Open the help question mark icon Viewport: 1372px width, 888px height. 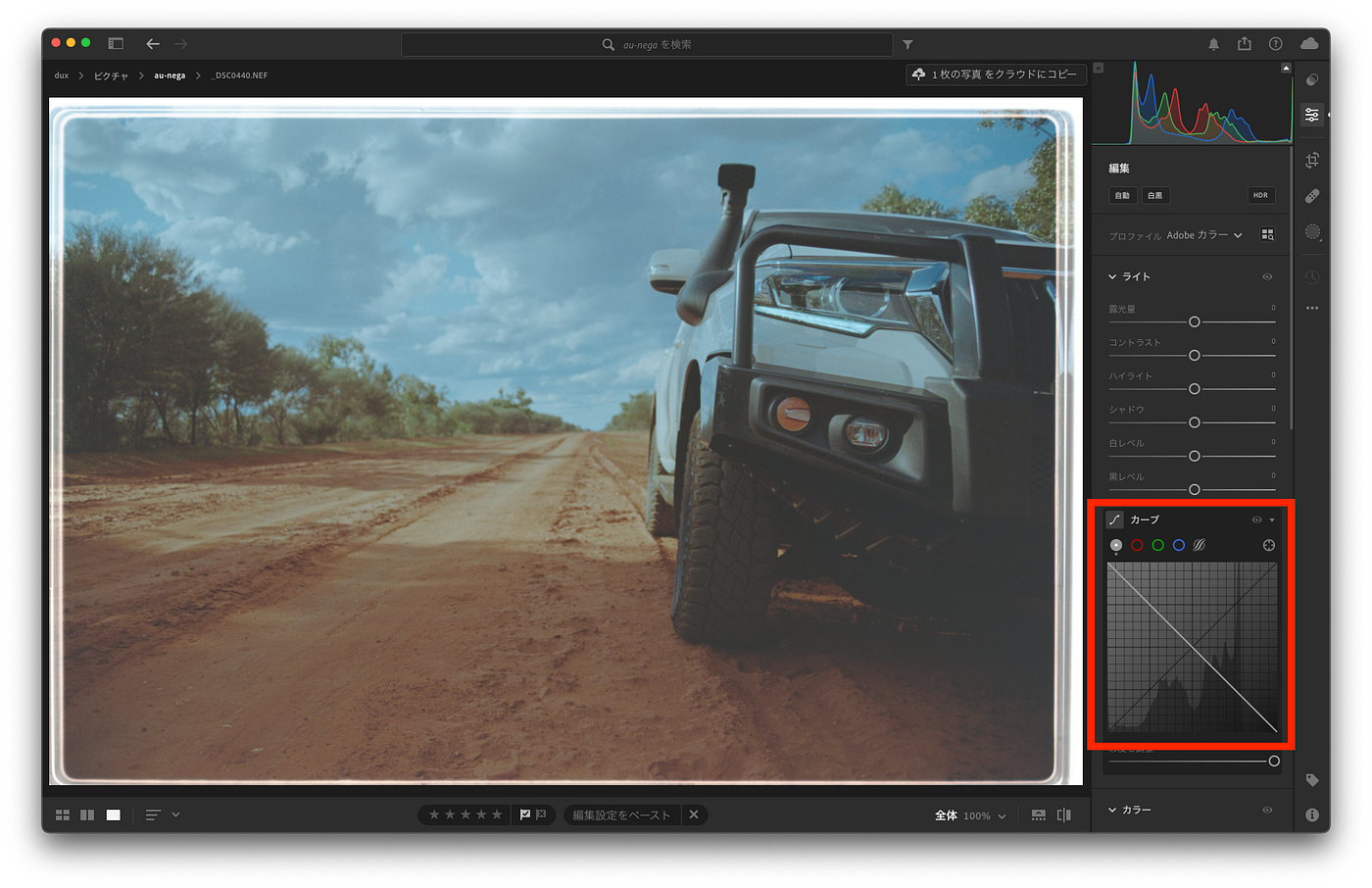click(1275, 44)
